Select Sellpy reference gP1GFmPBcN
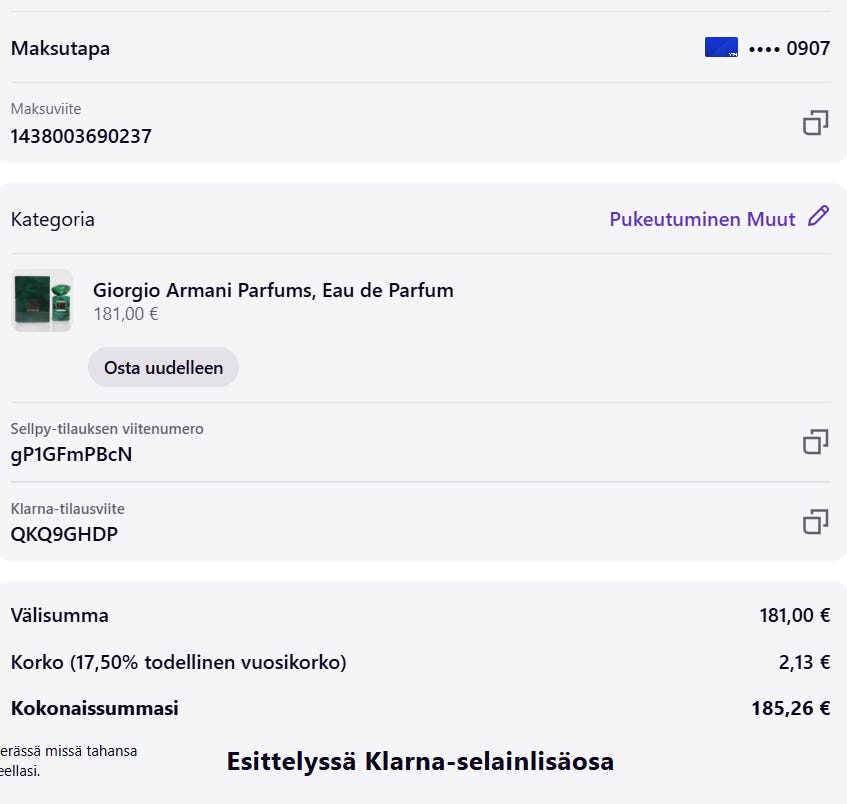 click(71, 454)
